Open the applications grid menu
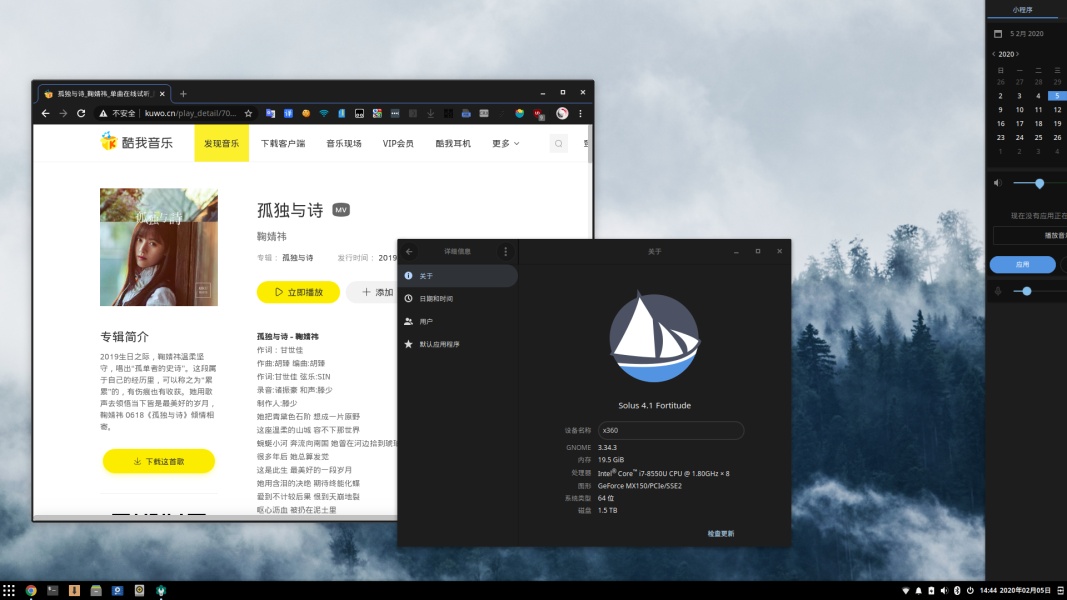The width and height of the screenshot is (1067, 600). pyautogui.click(x=9, y=590)
